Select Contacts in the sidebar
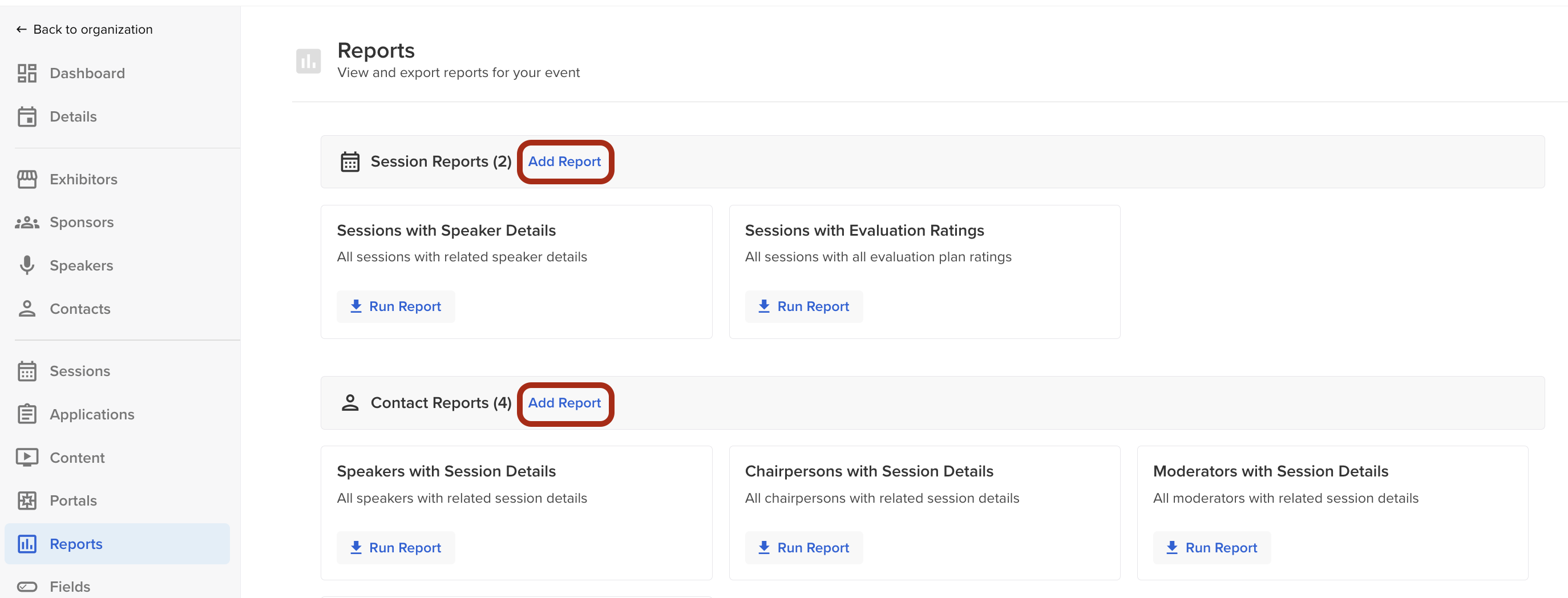This screenshot has height=598, width=1568. pos(80,309)
